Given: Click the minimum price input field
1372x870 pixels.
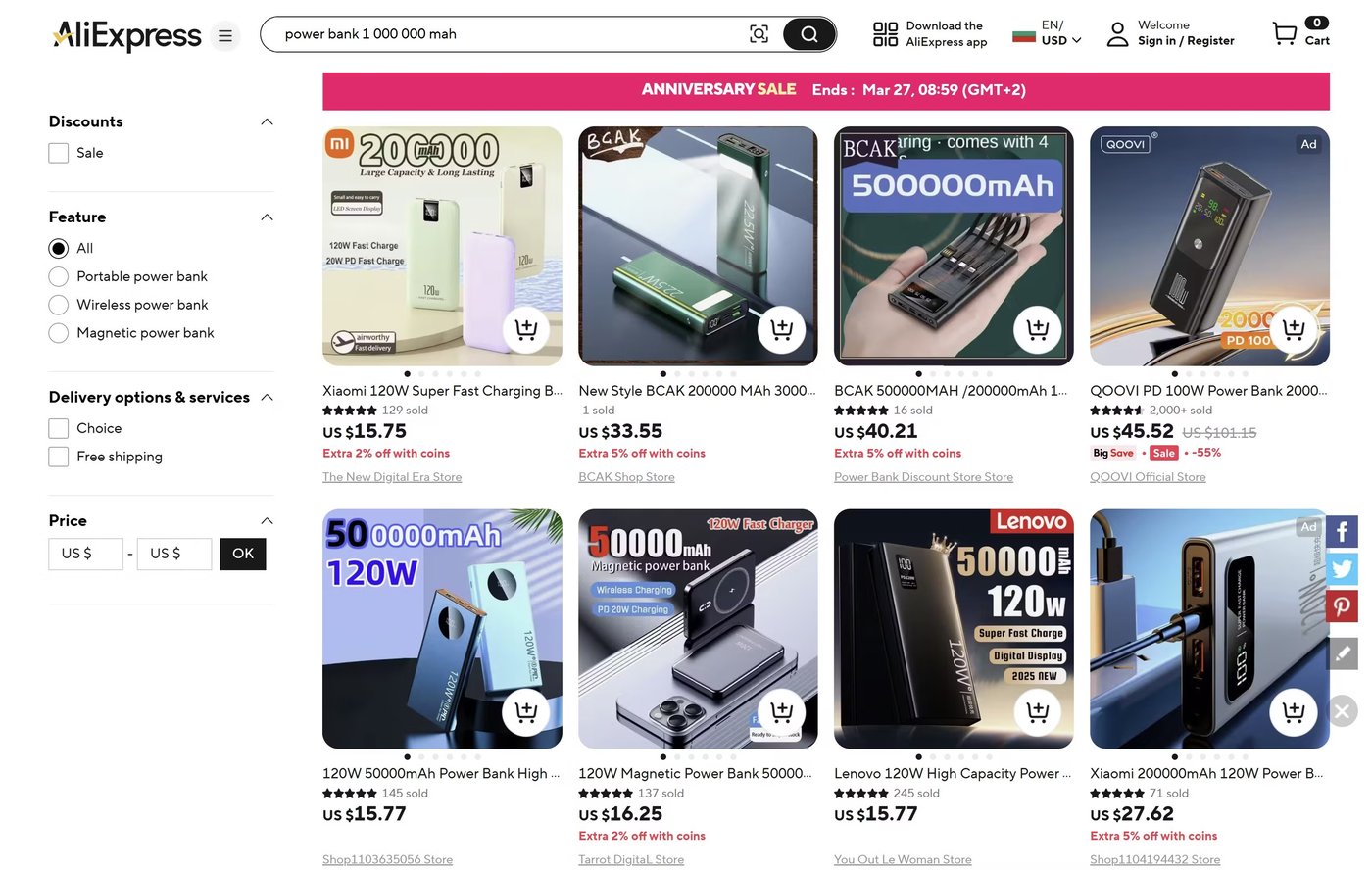Looking at the screenshot, I should coord(85,554).
